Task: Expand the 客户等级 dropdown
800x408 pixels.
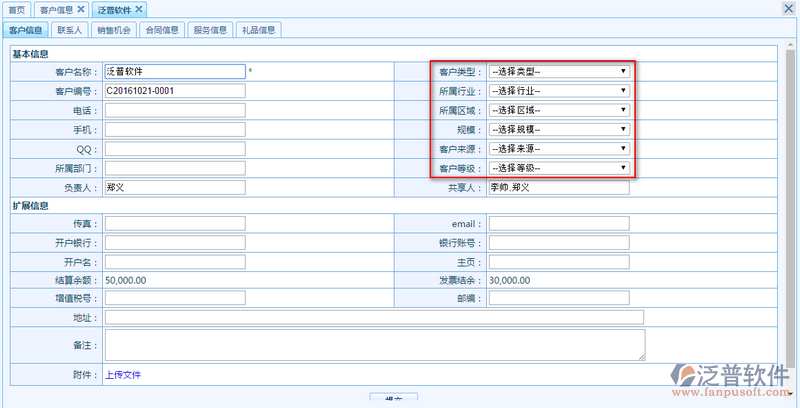Action: click(x=559, y=168)
